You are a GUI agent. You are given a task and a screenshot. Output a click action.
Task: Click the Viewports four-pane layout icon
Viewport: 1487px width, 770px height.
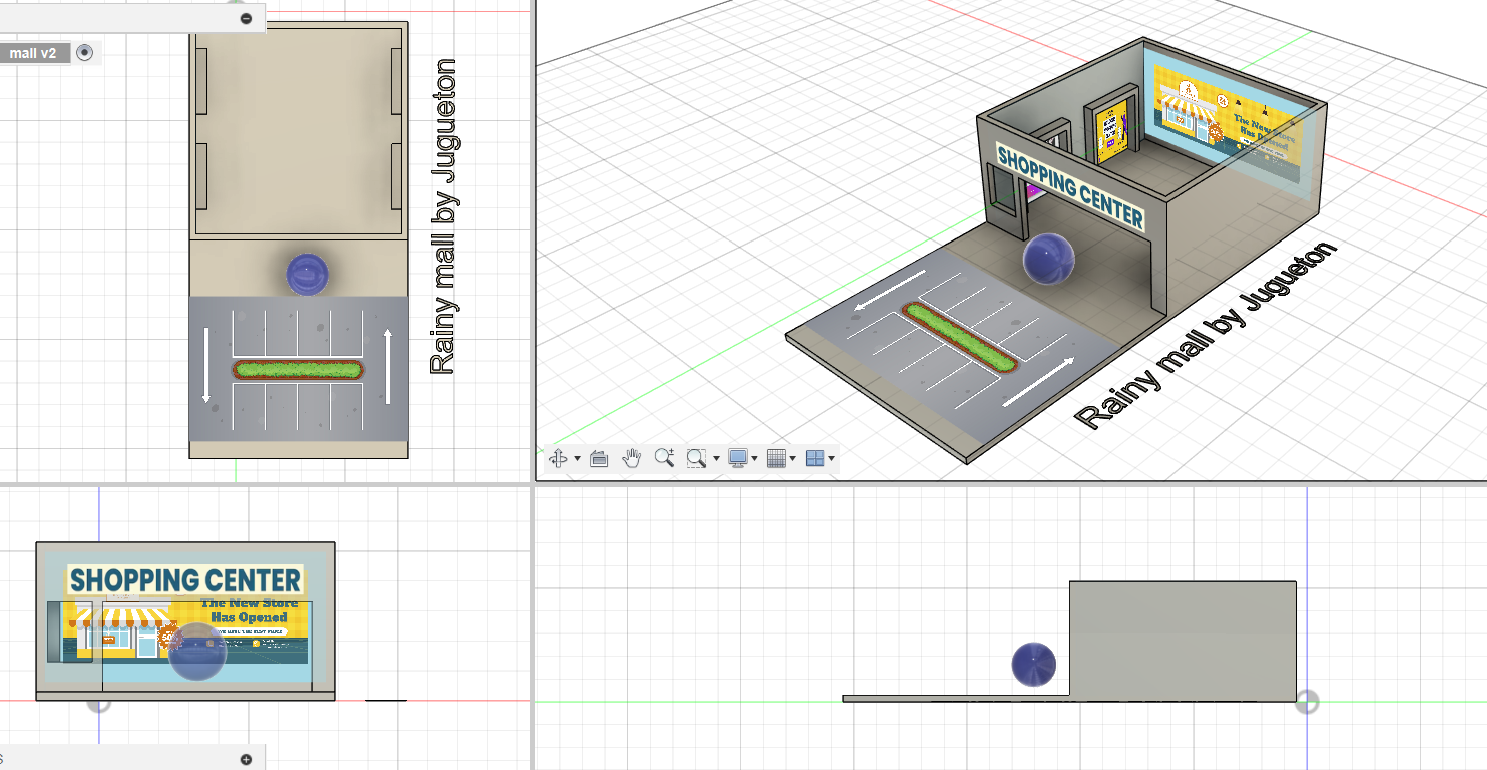[815, 458]
